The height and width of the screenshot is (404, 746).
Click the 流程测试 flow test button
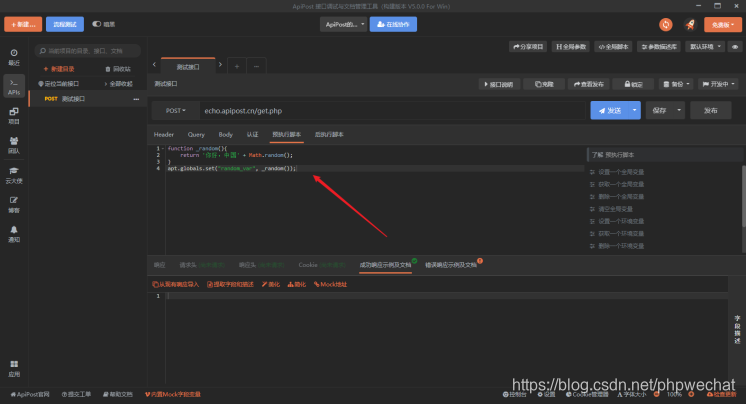(65, 24)
